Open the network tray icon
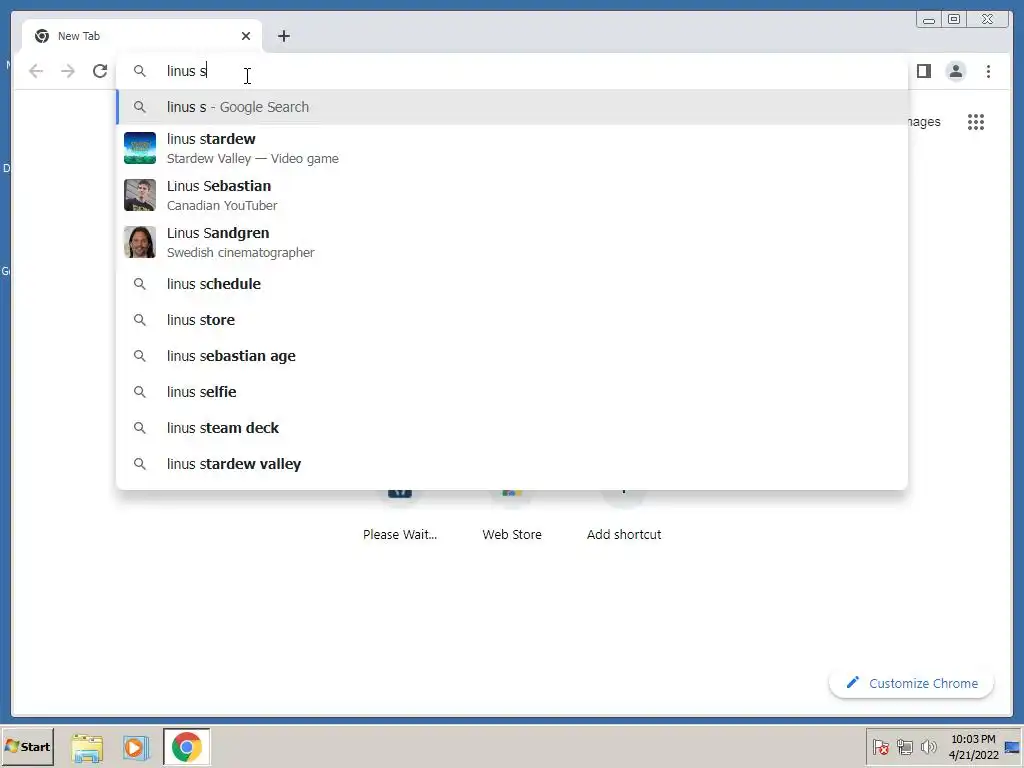This screenshot has height=768, width=1024. click(904, 747)
